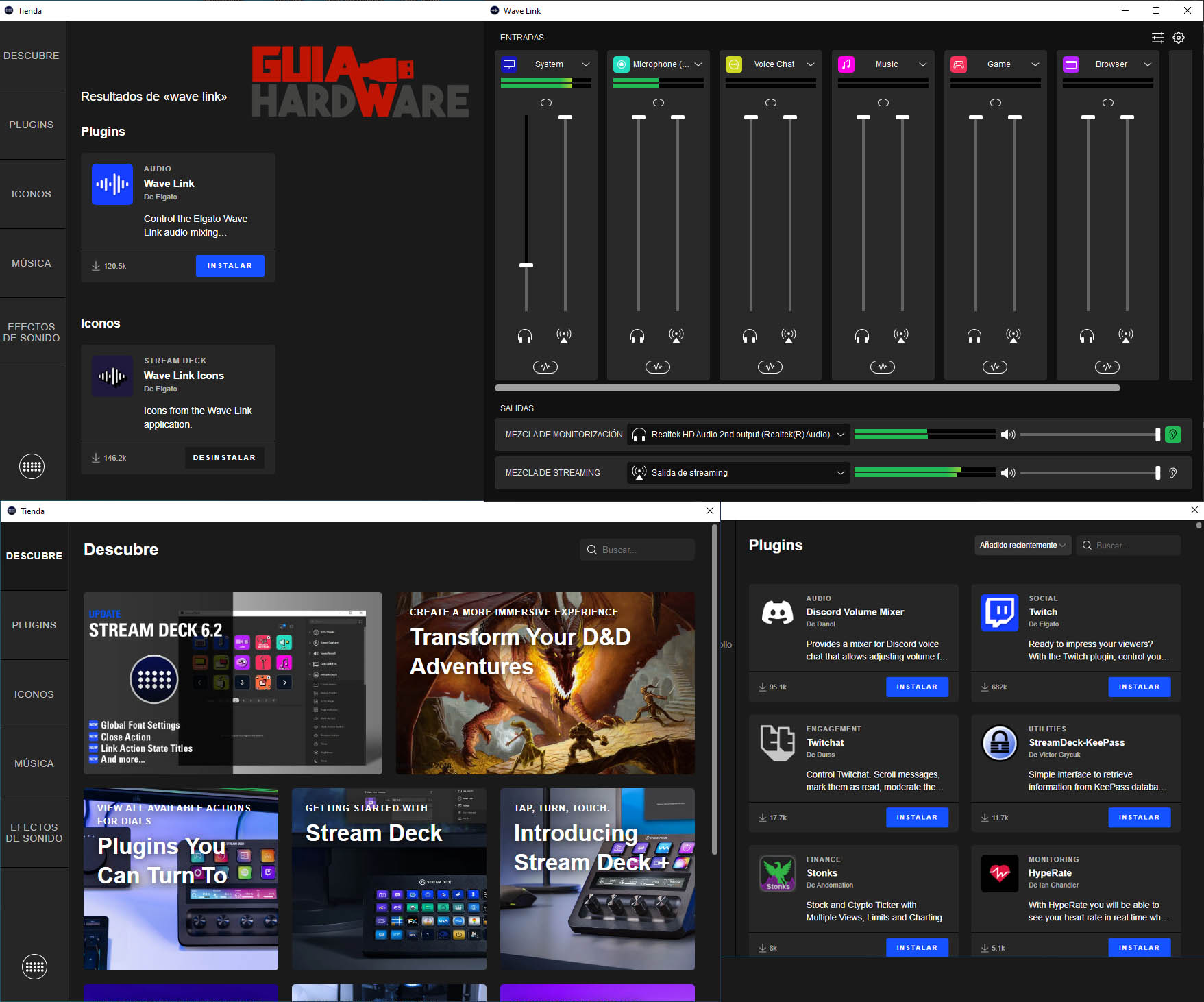Install Discord Volume Mixer plugin

(917, 687)
